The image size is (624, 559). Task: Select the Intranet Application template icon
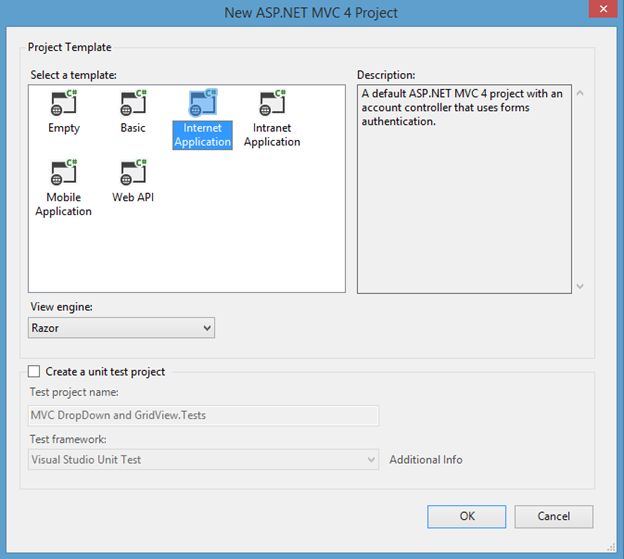[272, 102]
